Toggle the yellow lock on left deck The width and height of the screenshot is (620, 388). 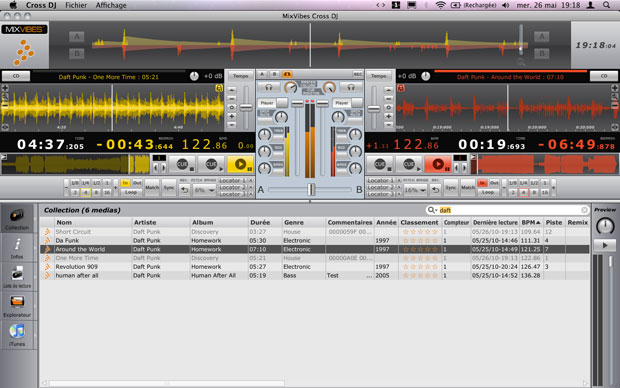(x=219, y=88)
